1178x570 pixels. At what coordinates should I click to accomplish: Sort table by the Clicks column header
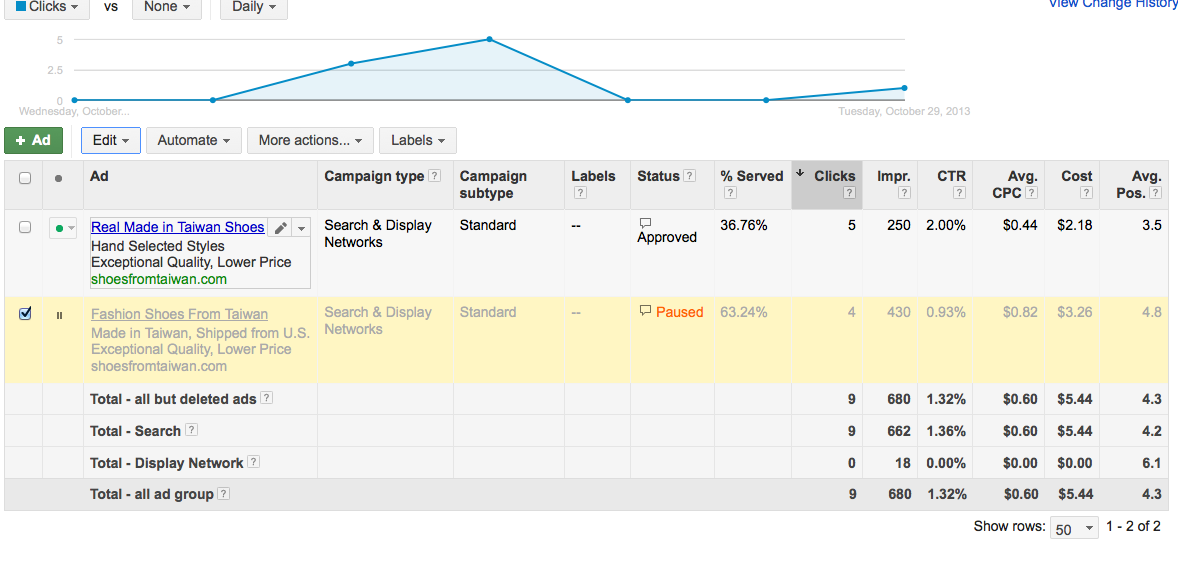[x=834, y=176]
